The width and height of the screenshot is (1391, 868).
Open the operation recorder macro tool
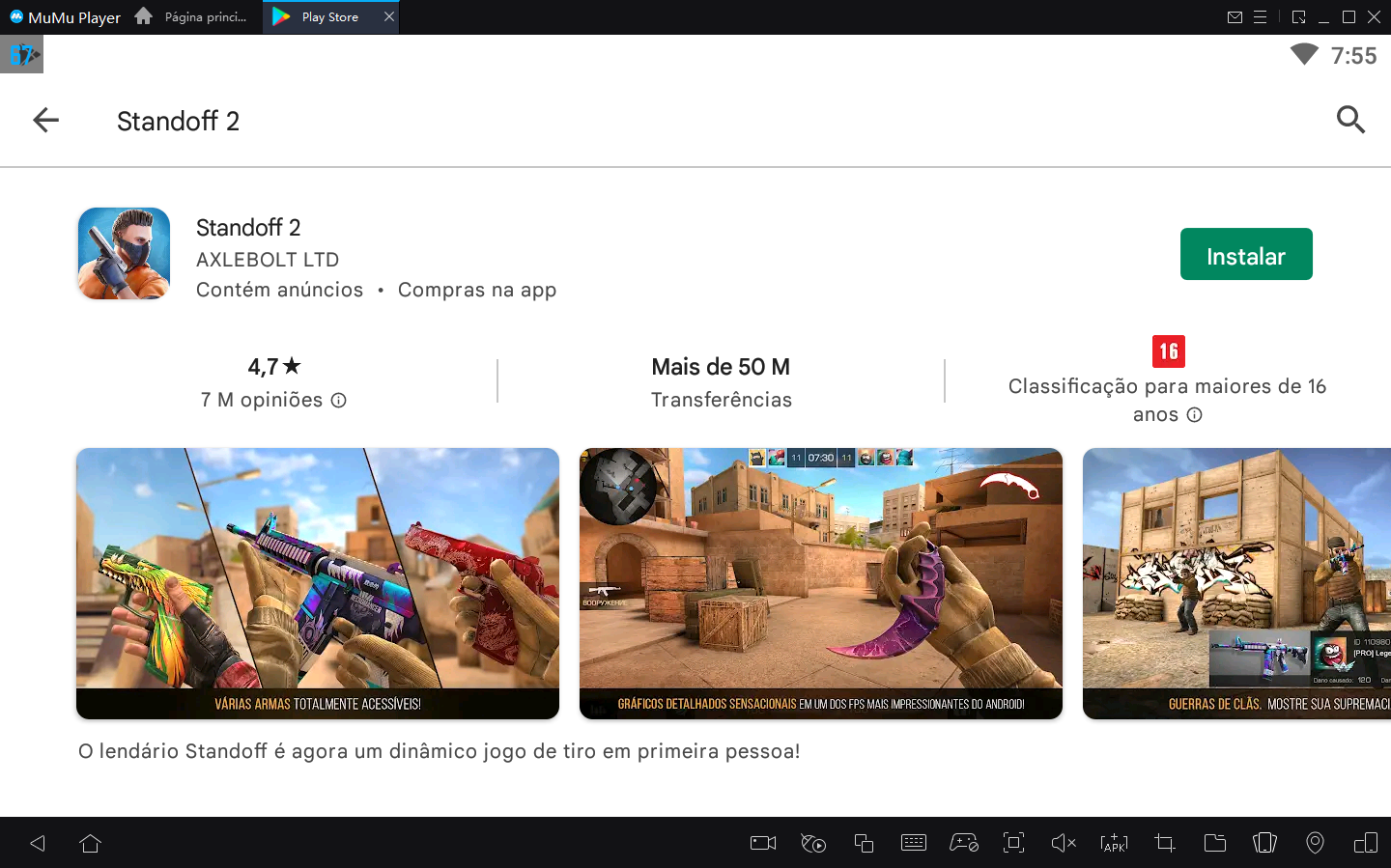812,843
